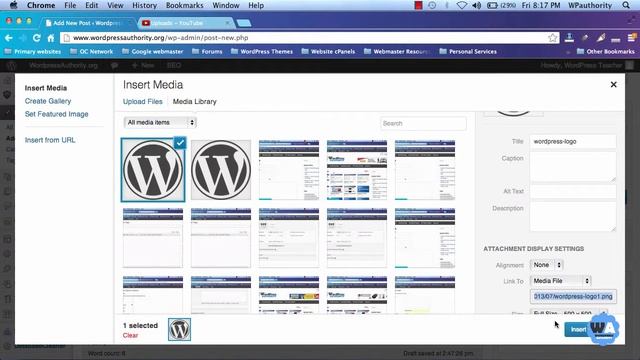Screen dimensions: 640x360
Task: Open Forums bookmarks folder
Action: 207,51
